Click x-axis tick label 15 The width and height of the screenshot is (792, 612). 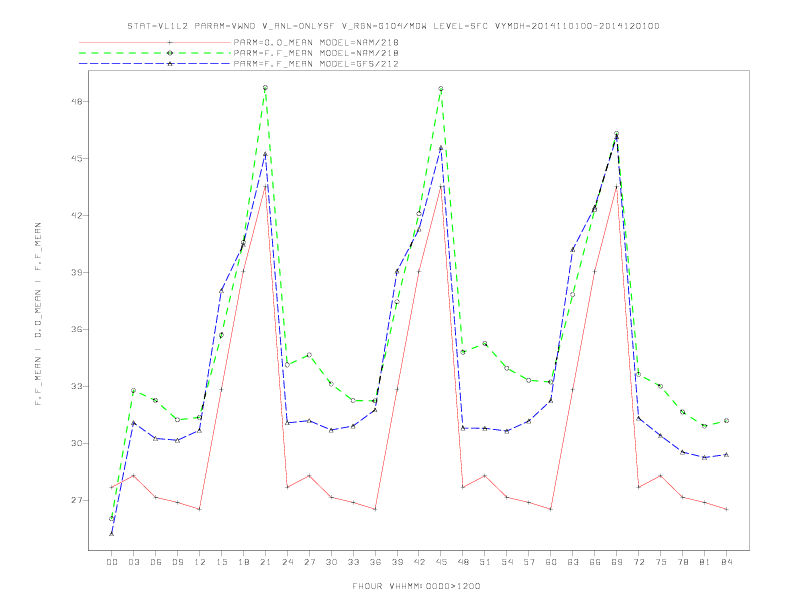tap(221, 562)
